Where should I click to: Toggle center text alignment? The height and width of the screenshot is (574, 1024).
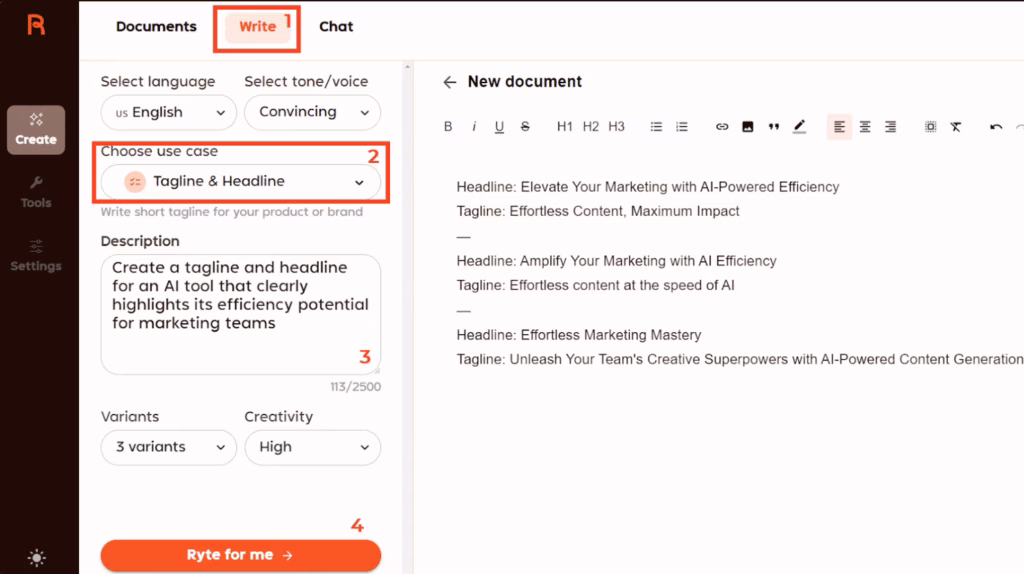(865, 127)
